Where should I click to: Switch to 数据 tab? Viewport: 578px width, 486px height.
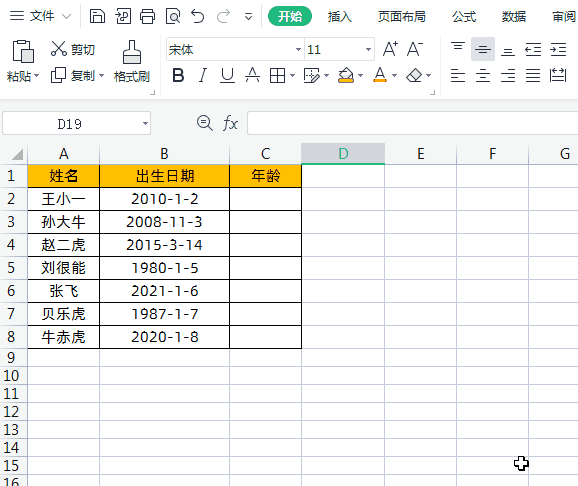point(514,16)
